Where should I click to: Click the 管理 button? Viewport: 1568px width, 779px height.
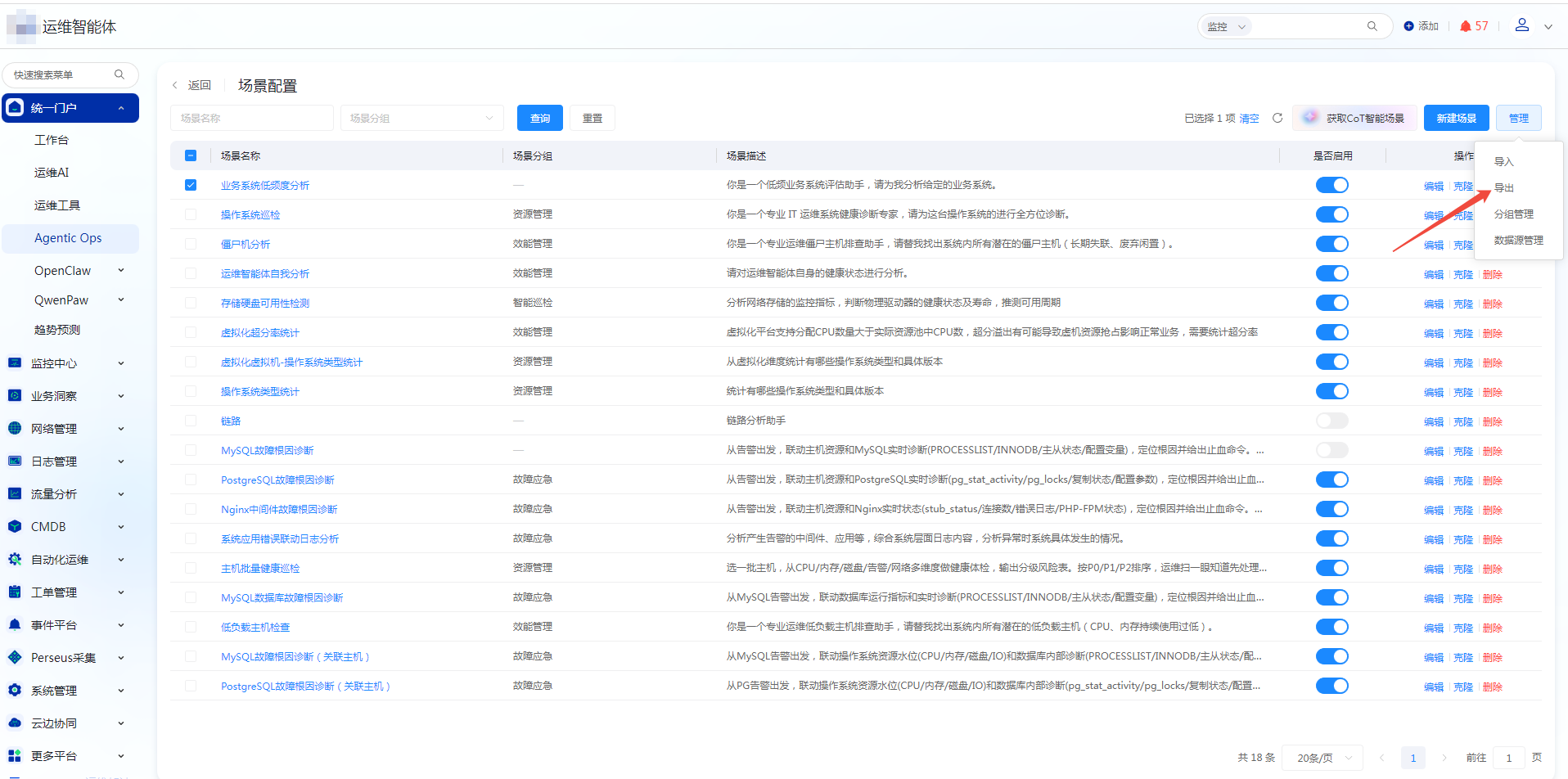pos(1519,118)
